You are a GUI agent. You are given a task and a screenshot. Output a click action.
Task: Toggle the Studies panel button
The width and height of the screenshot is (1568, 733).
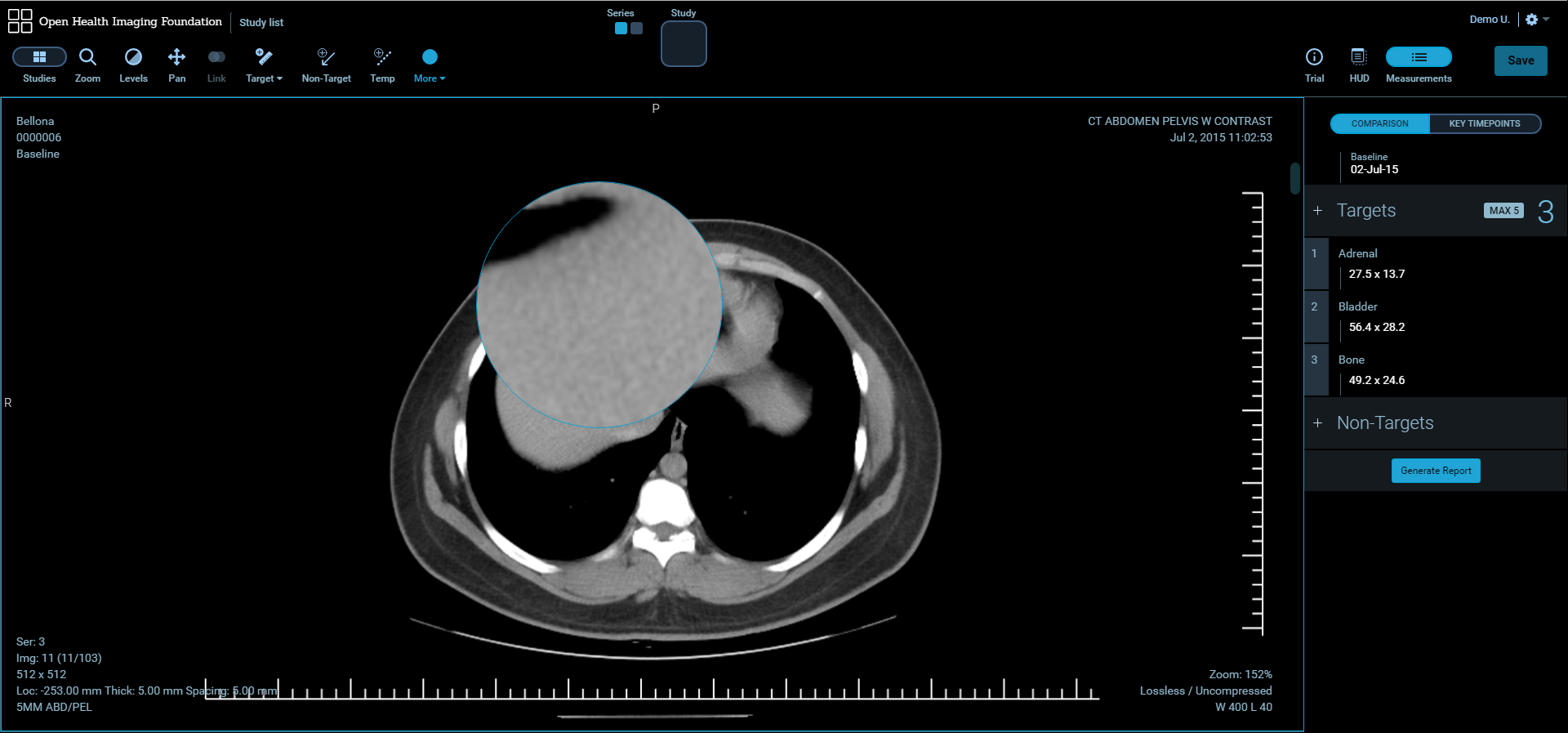(39, 57)
